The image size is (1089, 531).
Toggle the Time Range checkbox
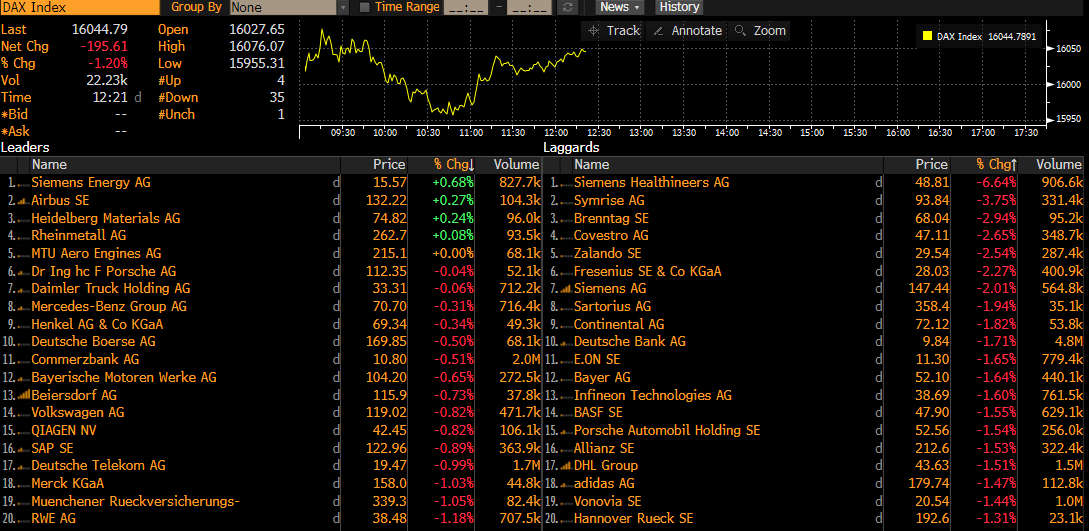[x=365, y=7]
